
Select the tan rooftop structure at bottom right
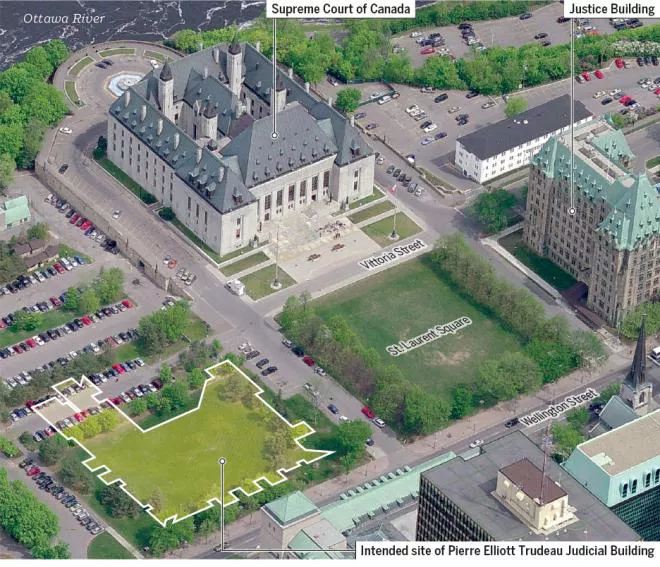(x=532, y=492)
